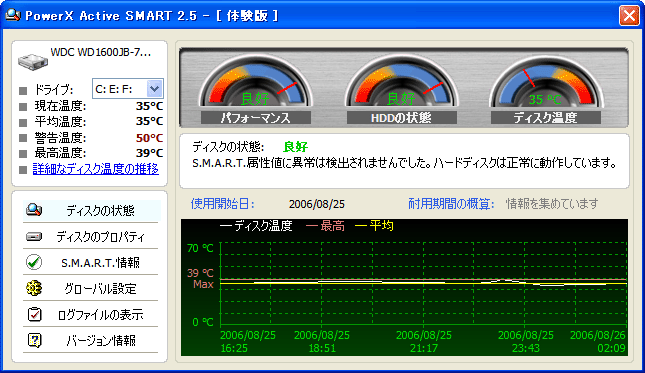Click the 使用開始日: label
Image resolution: width=645 pixels, height=373 pixels.
click(x=223, y=204)
